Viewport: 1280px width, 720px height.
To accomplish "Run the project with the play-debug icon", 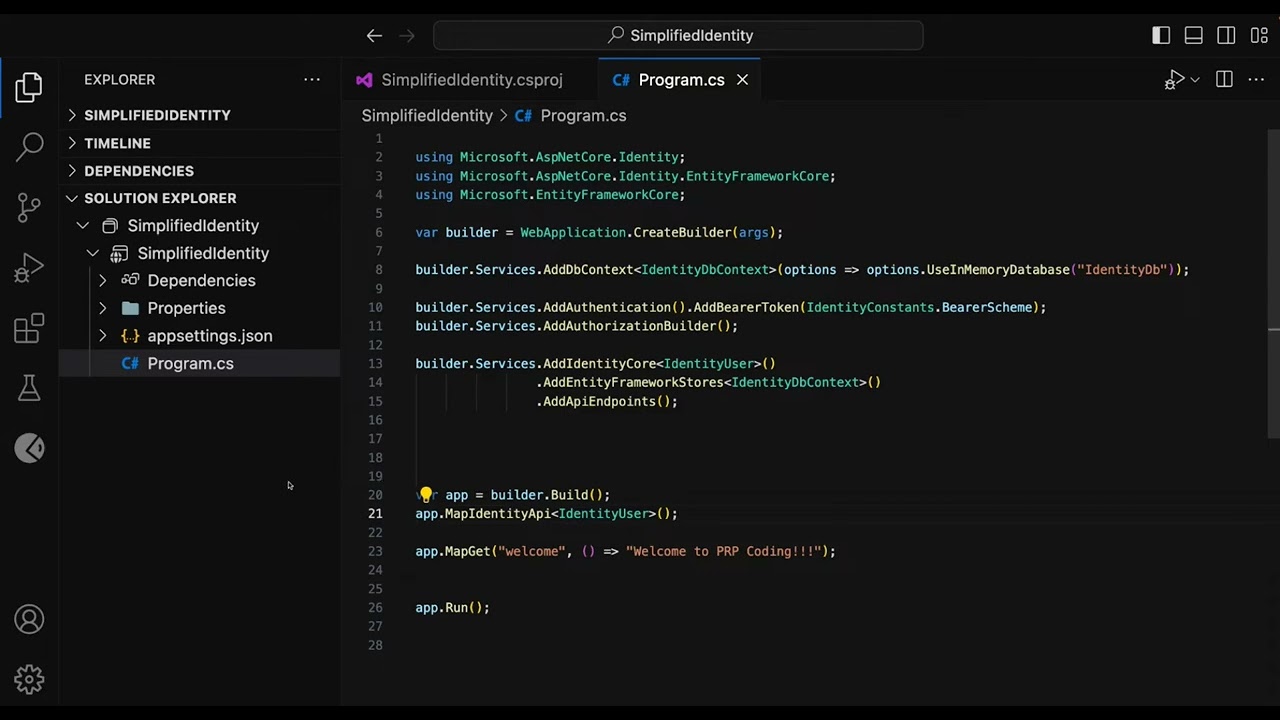I will click(1175, 80).
